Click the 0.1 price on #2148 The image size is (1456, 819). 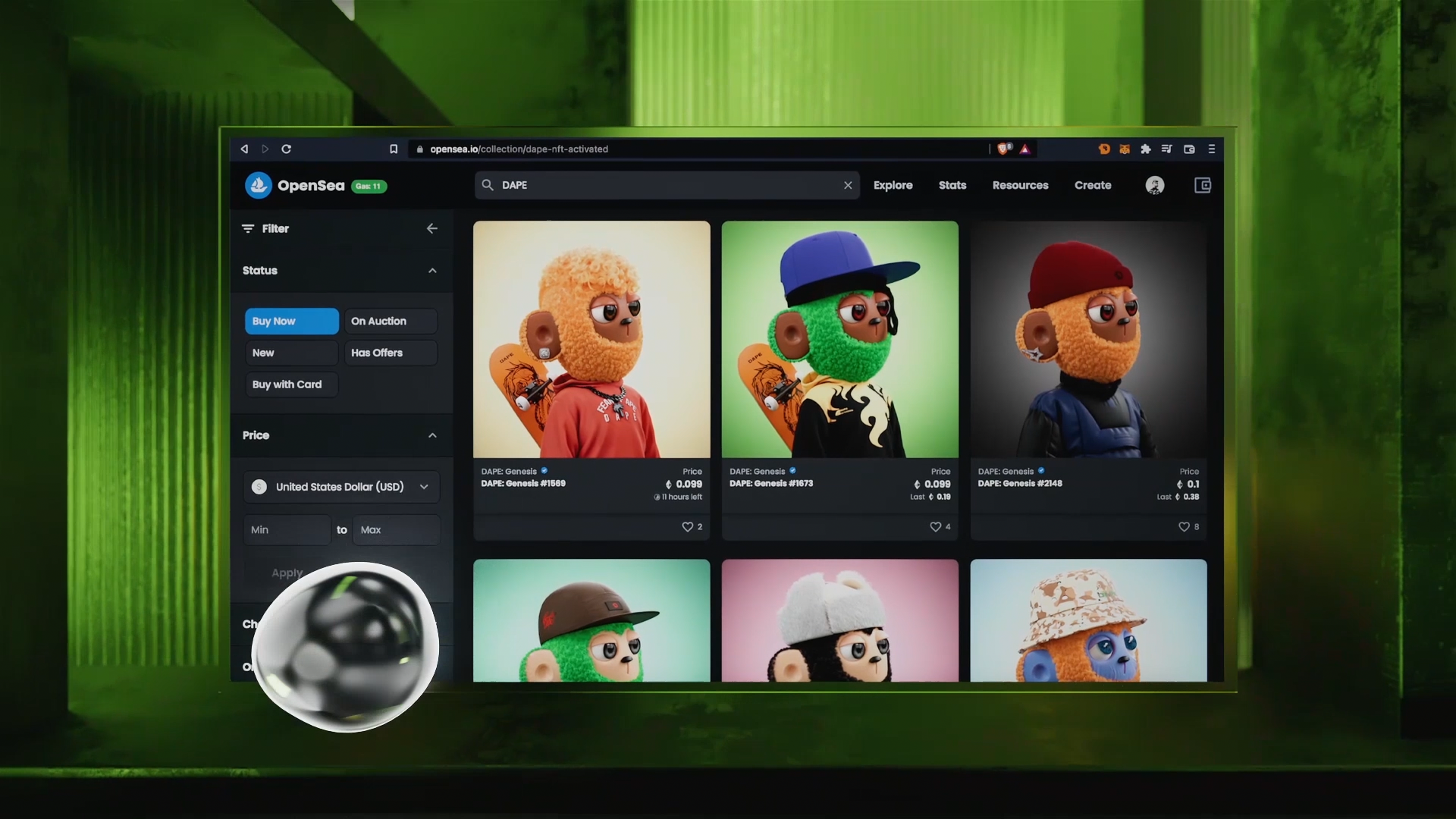(1188, 484)
